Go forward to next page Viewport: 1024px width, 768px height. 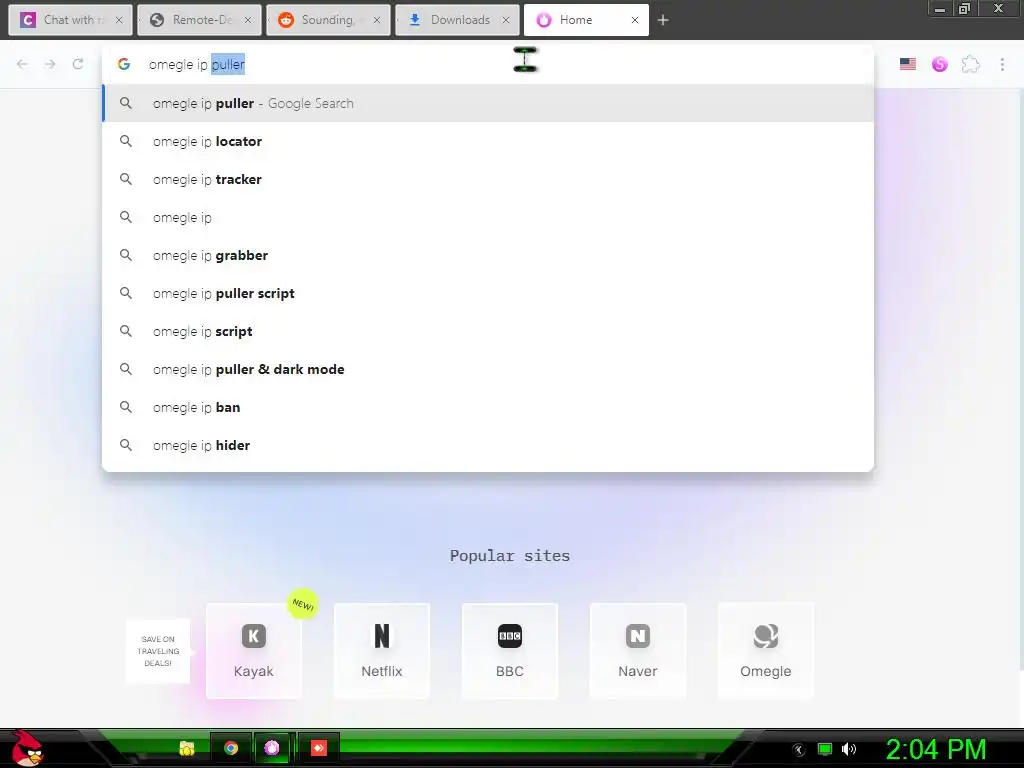coord(50,64)
